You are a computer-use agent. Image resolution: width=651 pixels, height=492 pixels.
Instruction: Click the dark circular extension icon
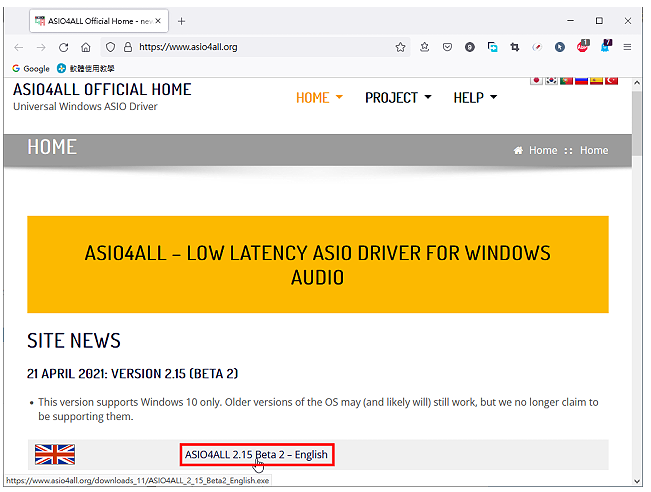[x=470, y=47]
